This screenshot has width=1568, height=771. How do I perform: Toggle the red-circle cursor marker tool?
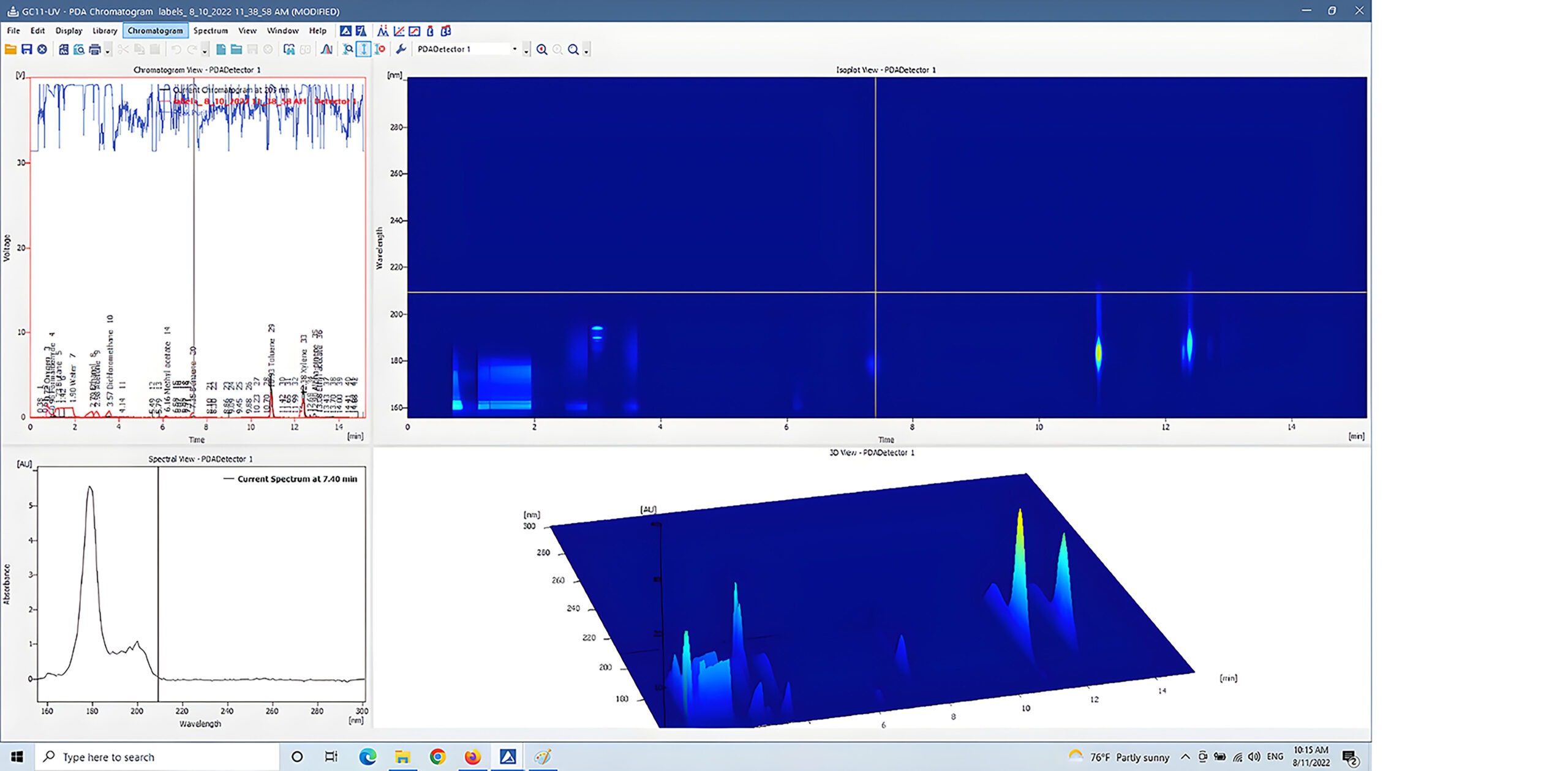[x=380, y=50]
